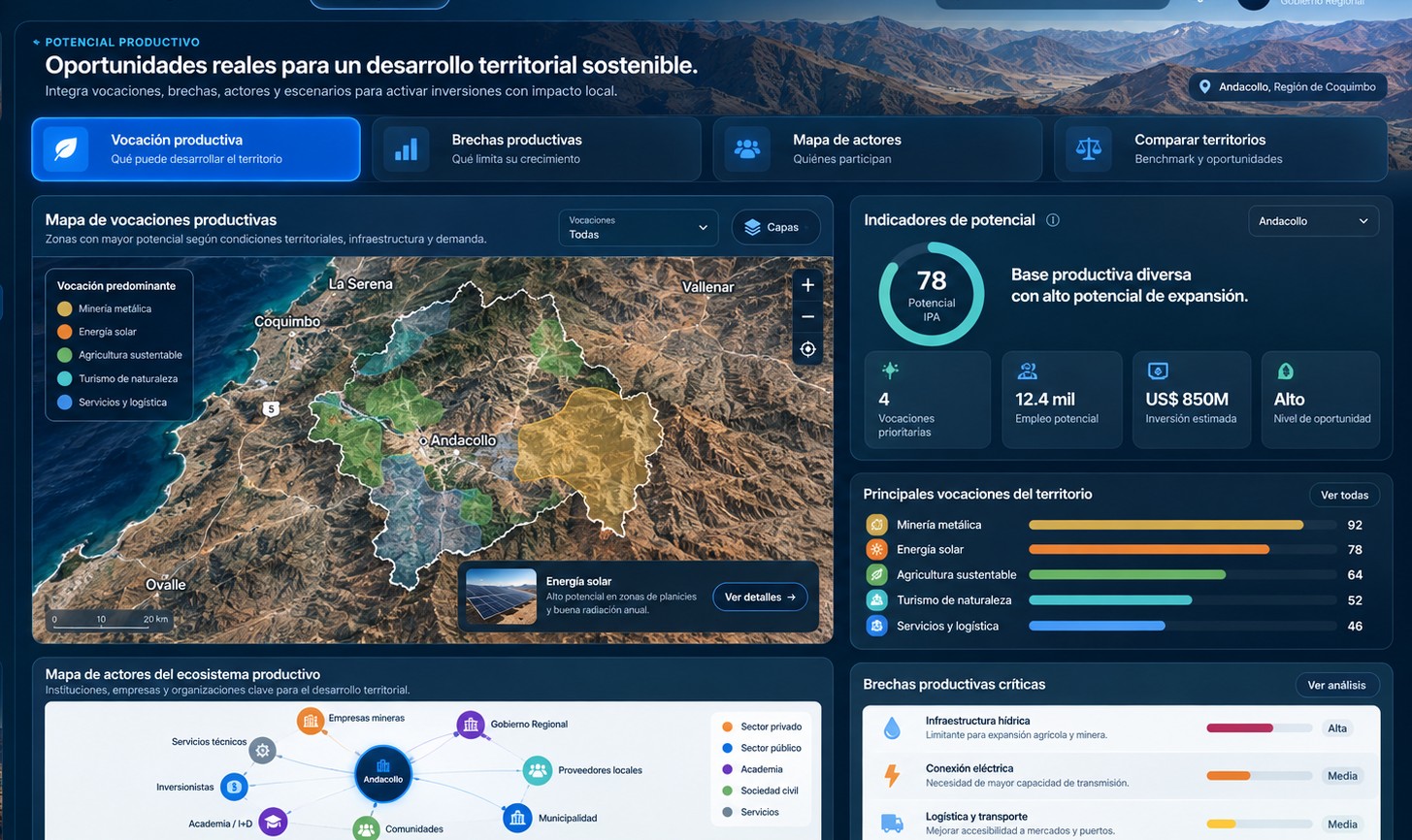Viewport: 1412px width, 840px height.
Task: Click the Sector privado legend entry
Action: coord(762,727)
